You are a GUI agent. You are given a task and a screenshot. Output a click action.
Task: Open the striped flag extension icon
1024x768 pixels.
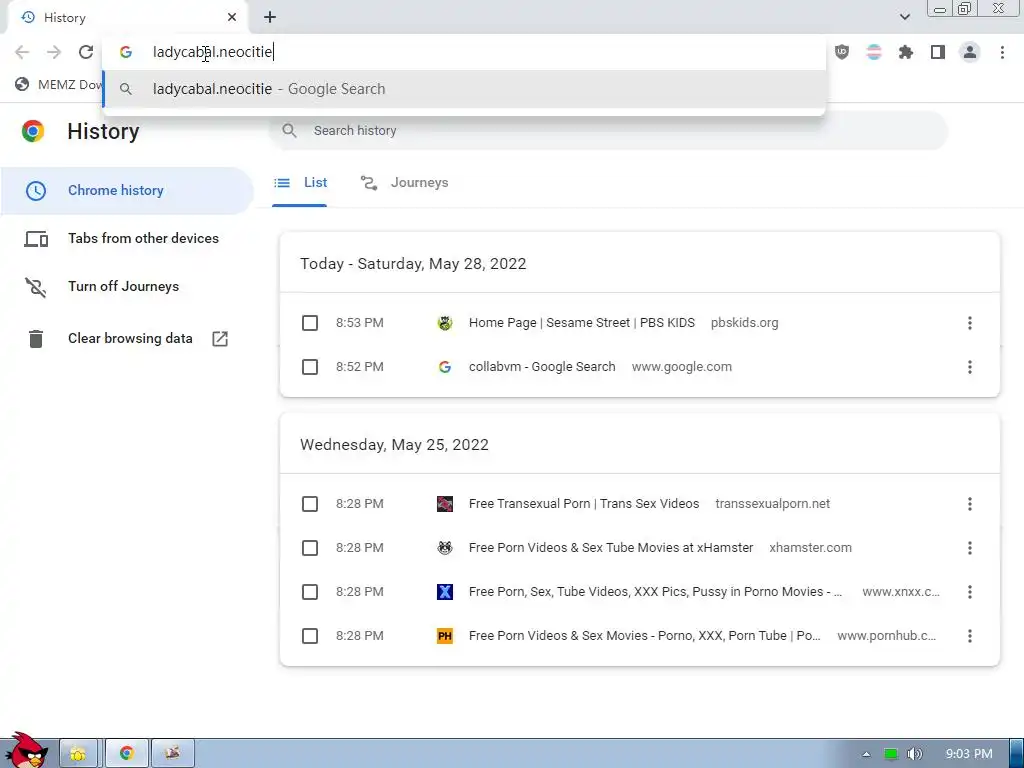[x=874, y=52]
